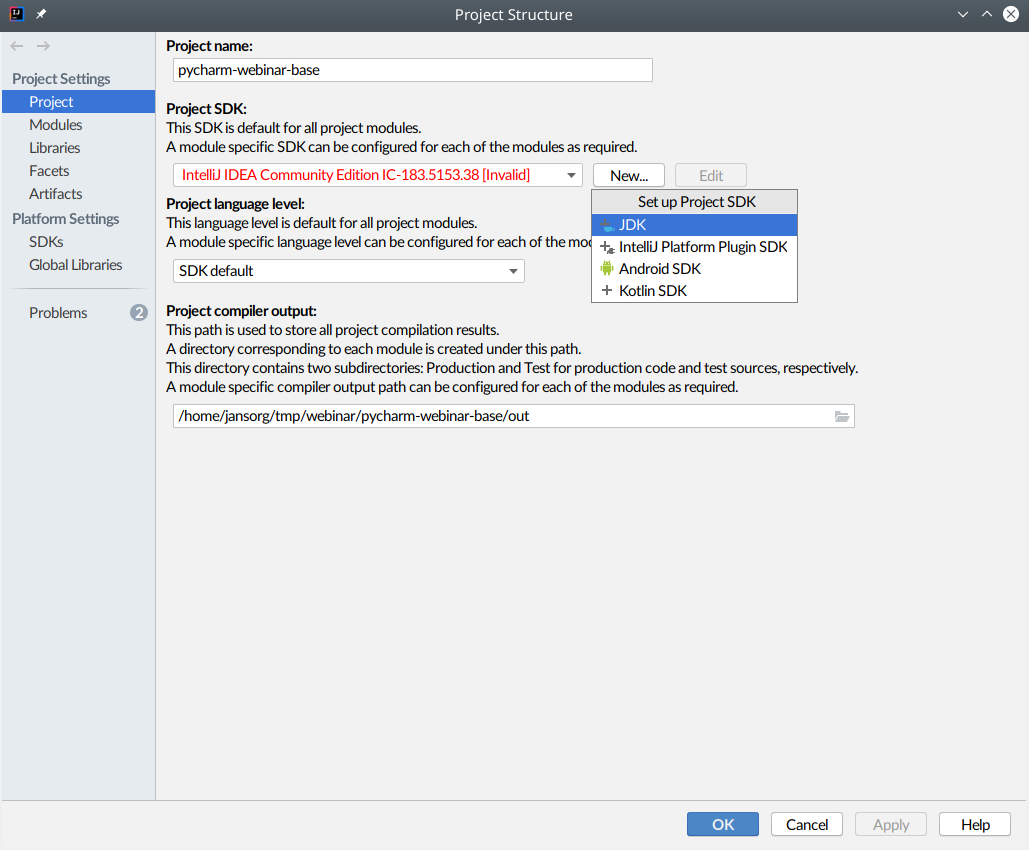
Task: Click the roll-up chevron in title bar
Action: [986, 14]
